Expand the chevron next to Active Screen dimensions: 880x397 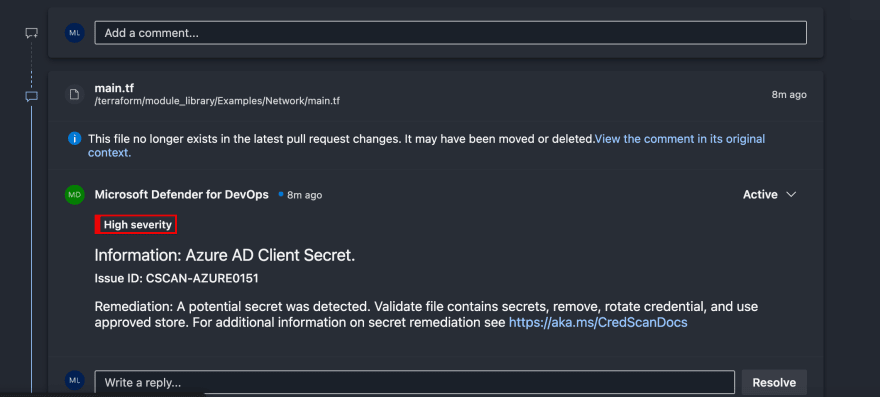tap(791, 194)
